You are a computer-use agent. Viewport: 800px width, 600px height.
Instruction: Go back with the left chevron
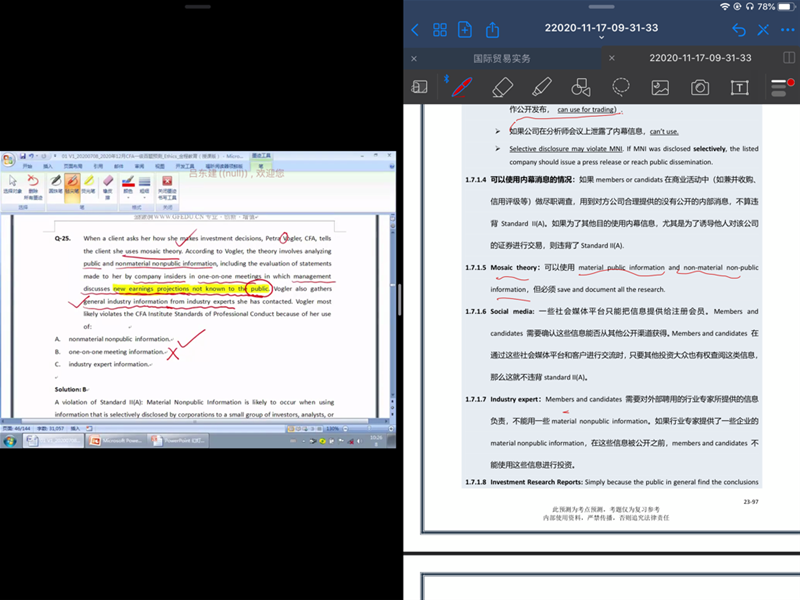point(415,30)
